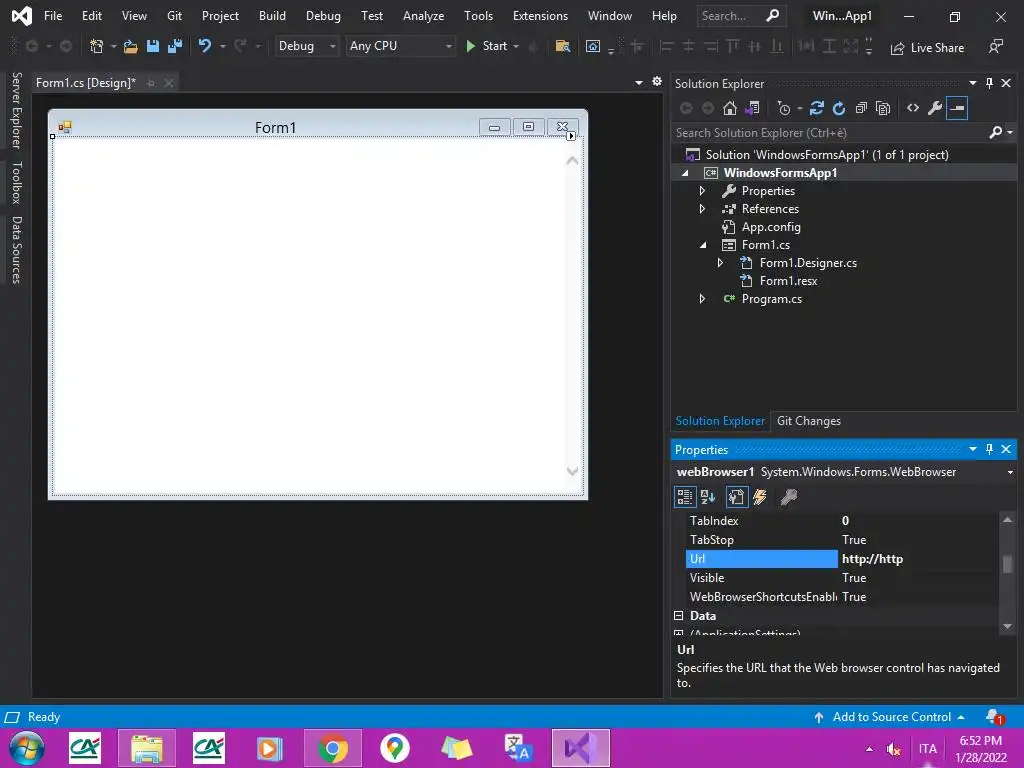Click the Properties panel scrollbar down arrow
Image resolution: width=1024 pixels, height=768 pixels.
[1007, 626]
